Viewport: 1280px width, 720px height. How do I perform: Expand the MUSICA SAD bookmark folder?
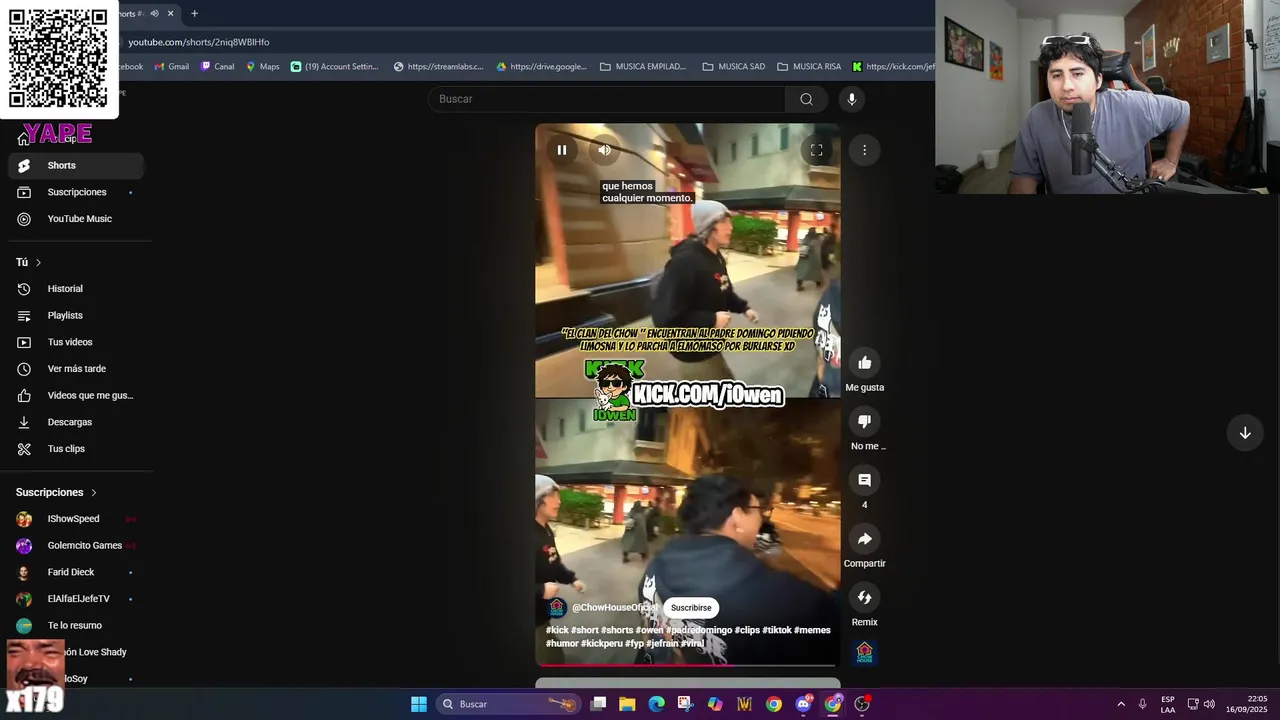pyautogui.click(x=734, y=67)
